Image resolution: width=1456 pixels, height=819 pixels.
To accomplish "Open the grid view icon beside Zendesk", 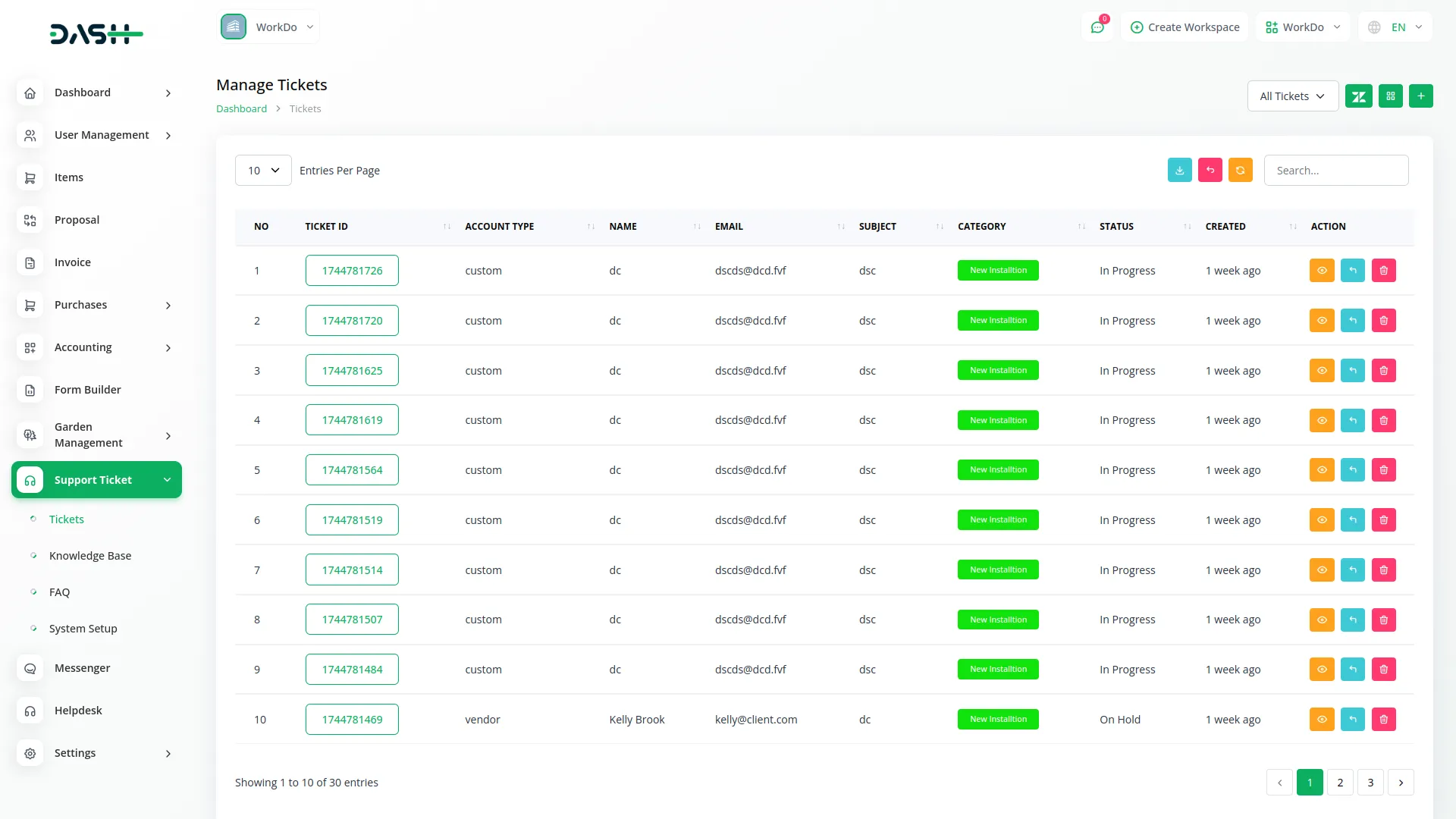I will [1390, 96].
